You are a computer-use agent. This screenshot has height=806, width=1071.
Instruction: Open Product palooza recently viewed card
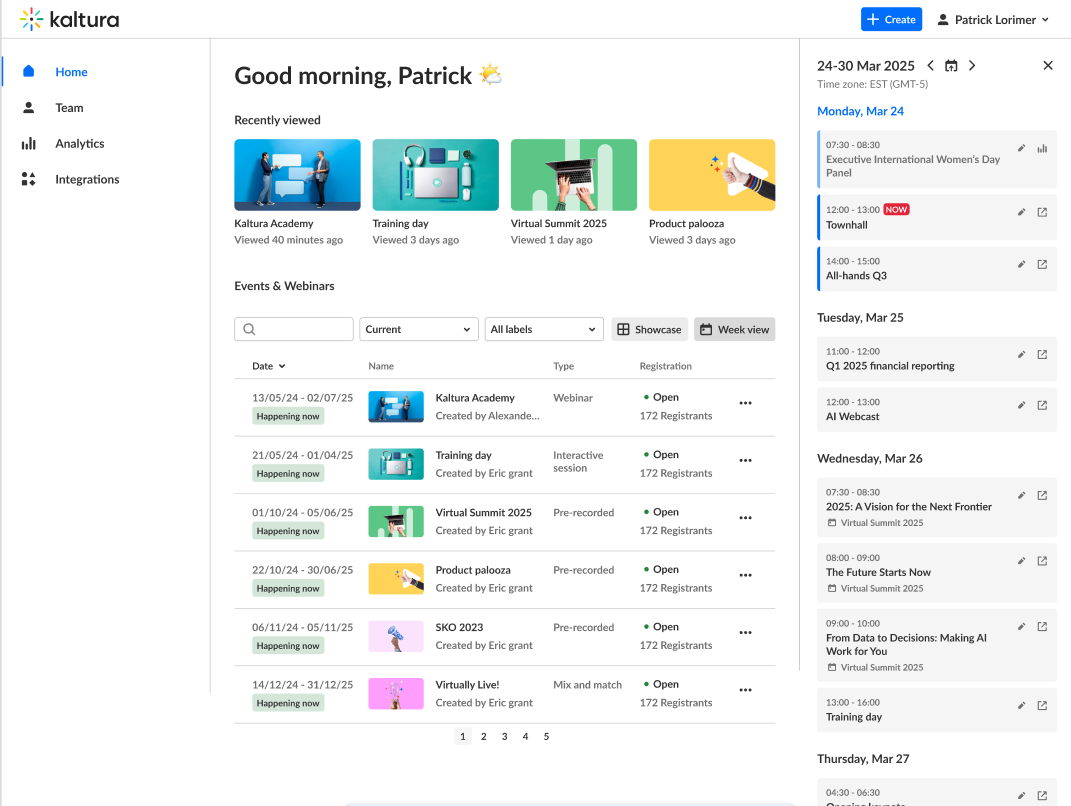pos(712,175)
